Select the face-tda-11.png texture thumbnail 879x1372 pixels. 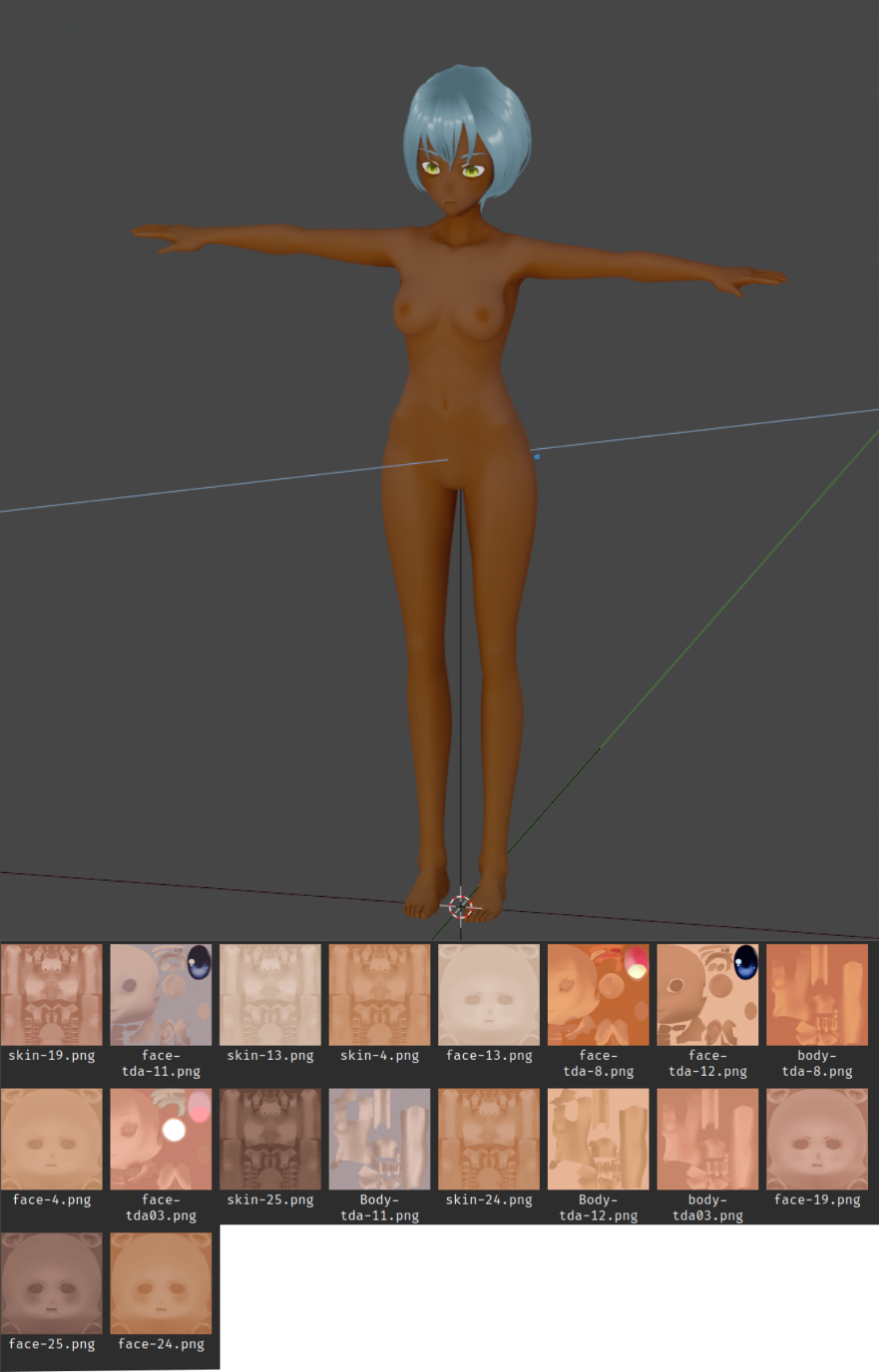(161, 995)
